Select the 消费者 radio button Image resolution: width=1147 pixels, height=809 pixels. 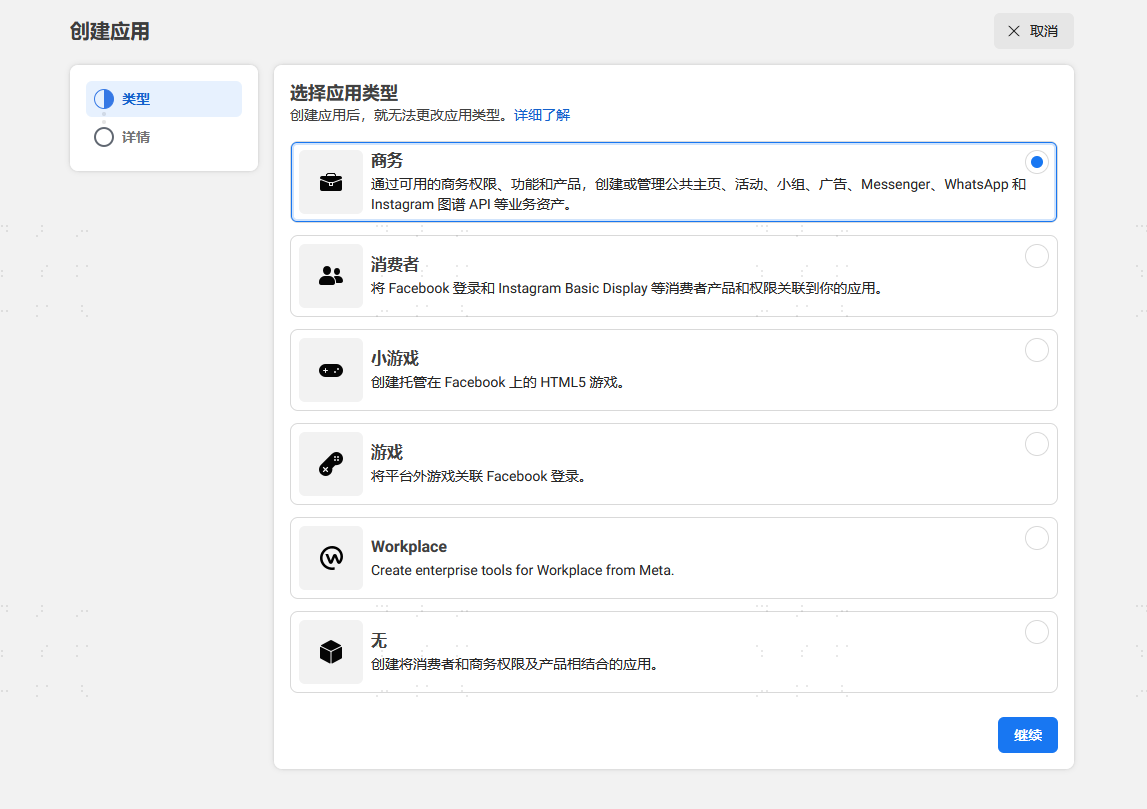pos(1037,256)
